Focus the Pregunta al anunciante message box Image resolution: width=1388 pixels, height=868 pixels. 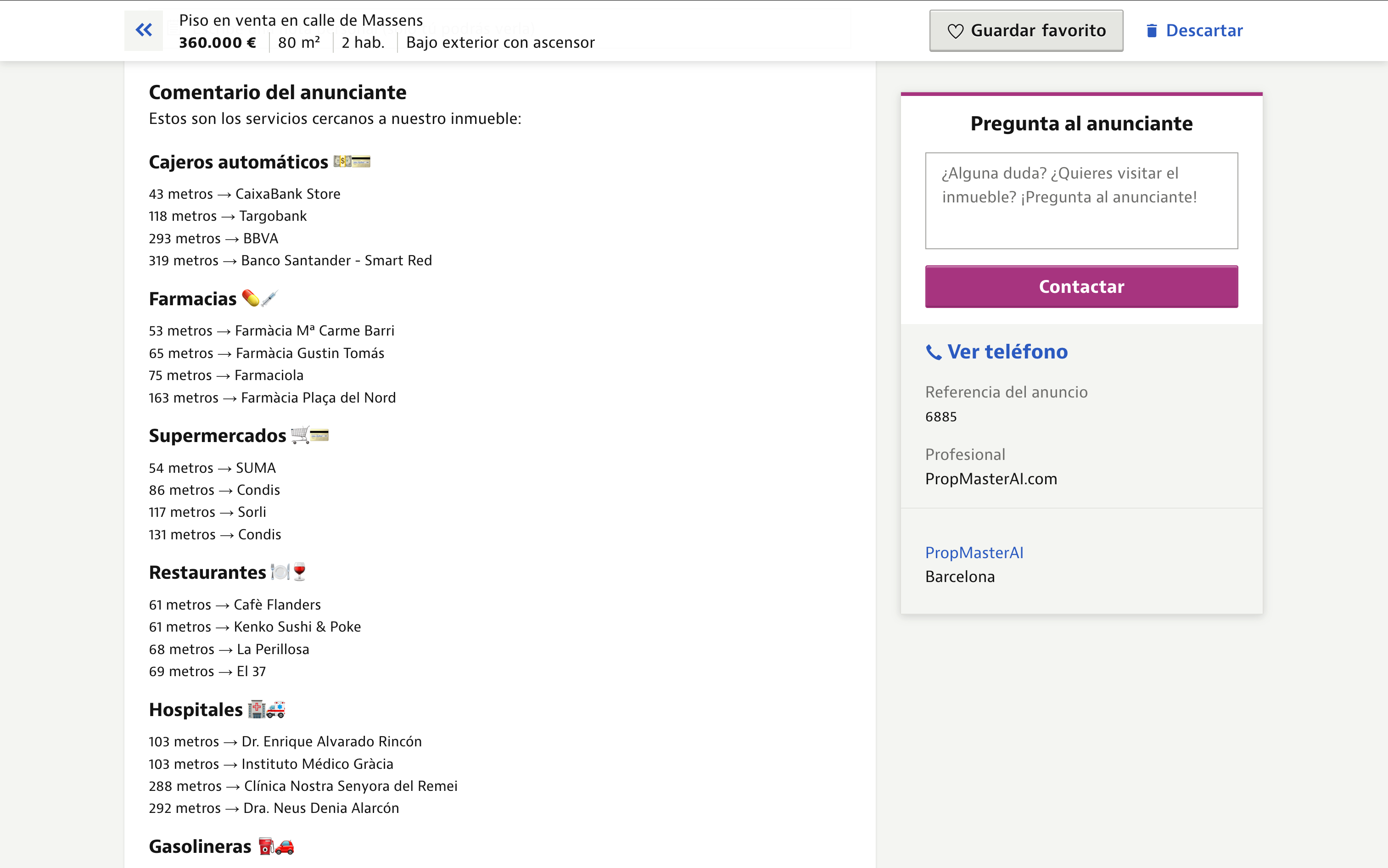1081,200
